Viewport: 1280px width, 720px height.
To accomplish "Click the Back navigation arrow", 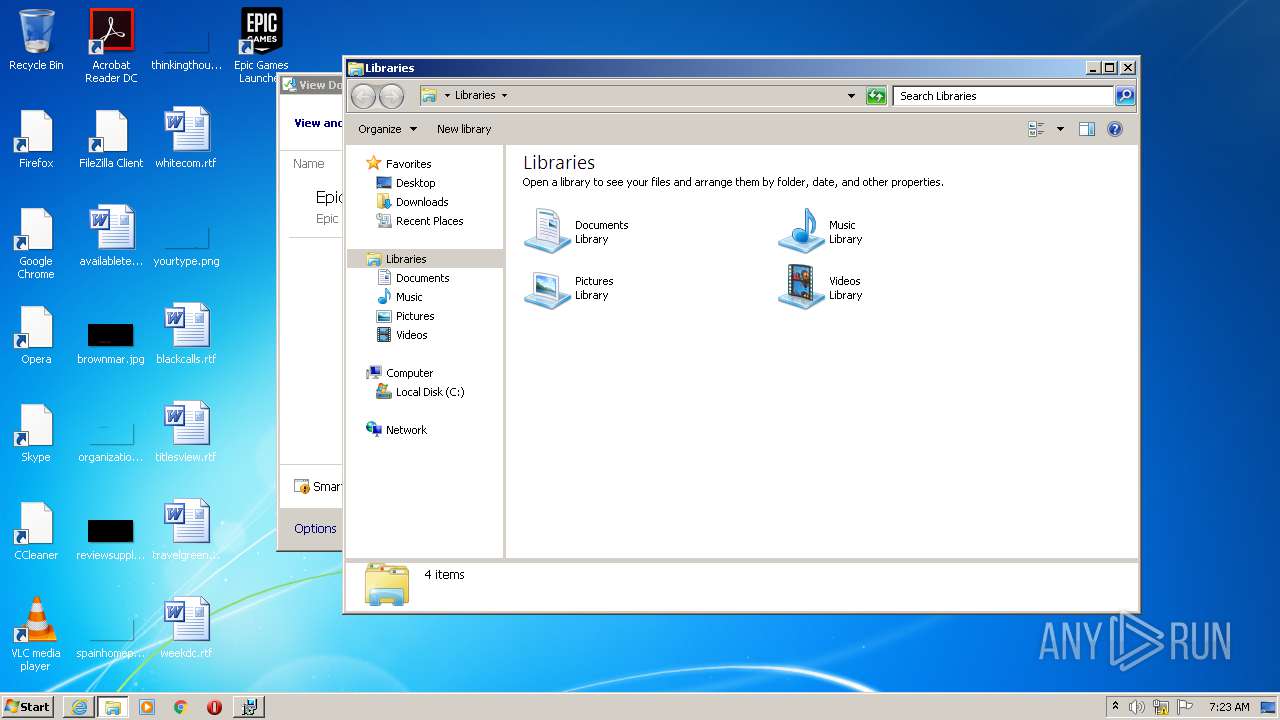I will pyautogui.click(x=364, y=96).
